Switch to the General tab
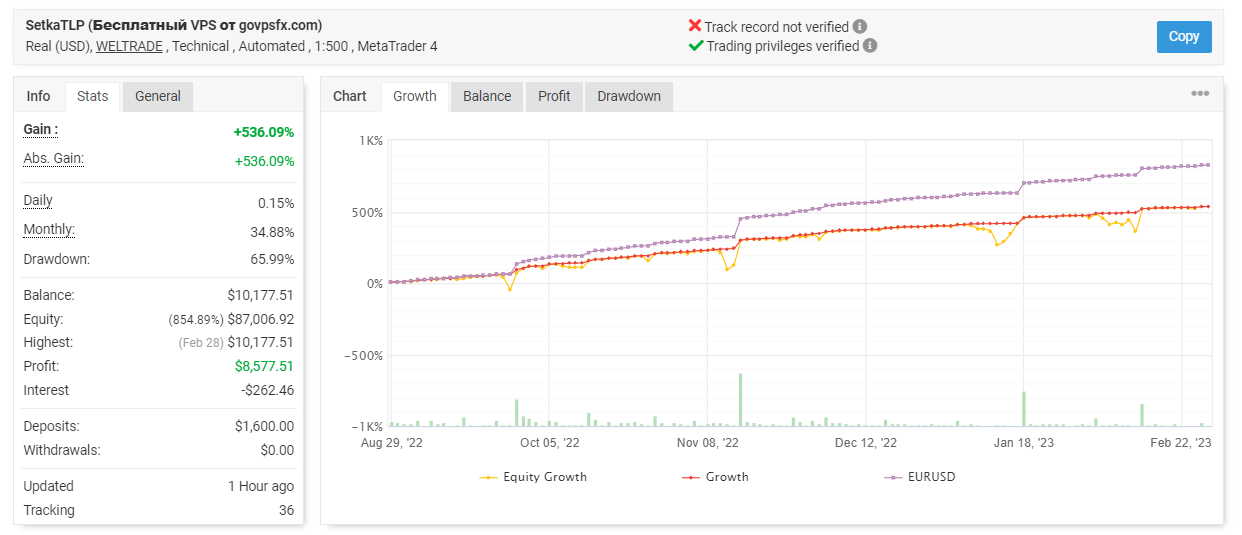Screen dimensions: 1242x535 click(x=158, y=96)
